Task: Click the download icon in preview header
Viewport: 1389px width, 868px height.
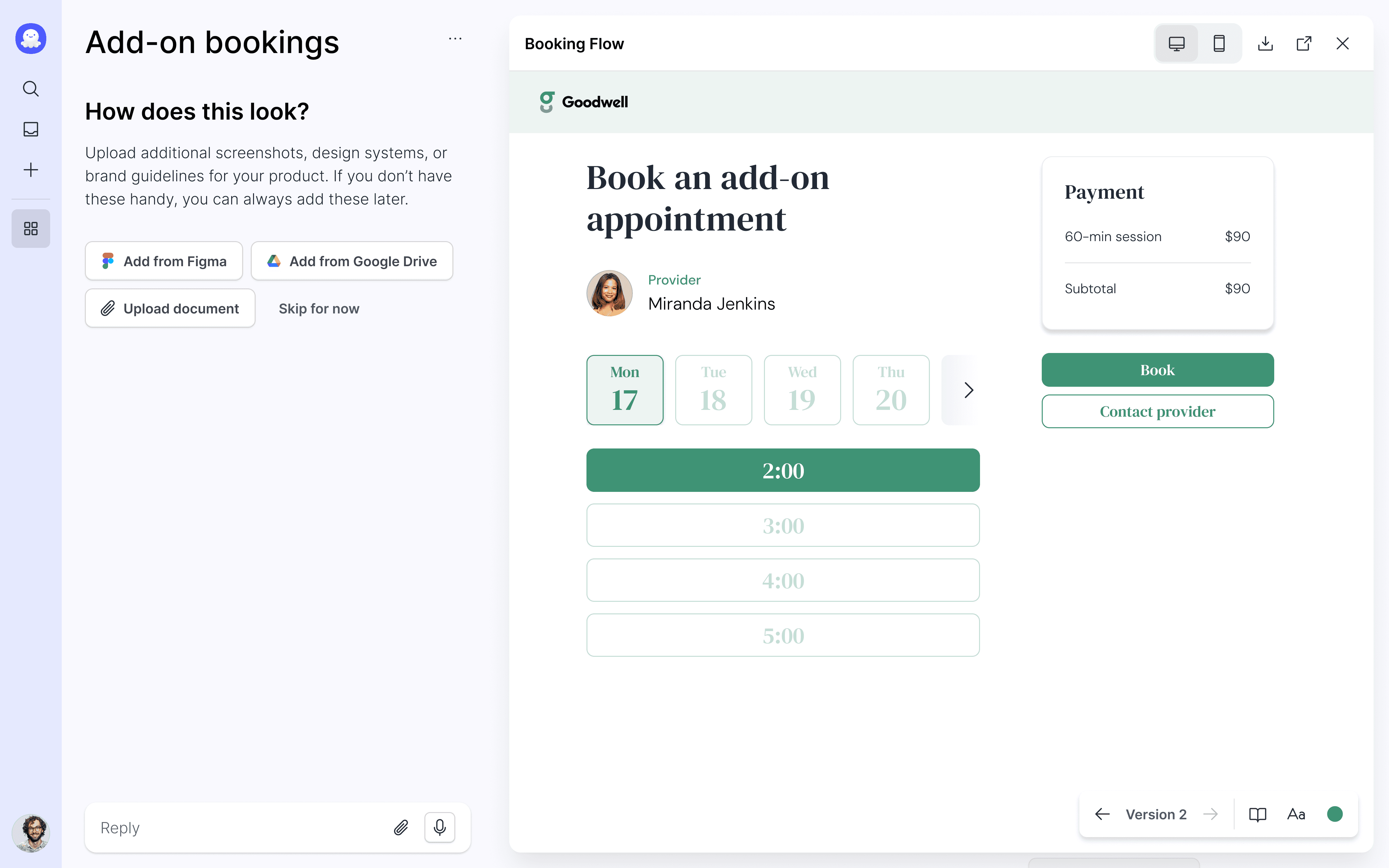Action: tap(1265, 44)
